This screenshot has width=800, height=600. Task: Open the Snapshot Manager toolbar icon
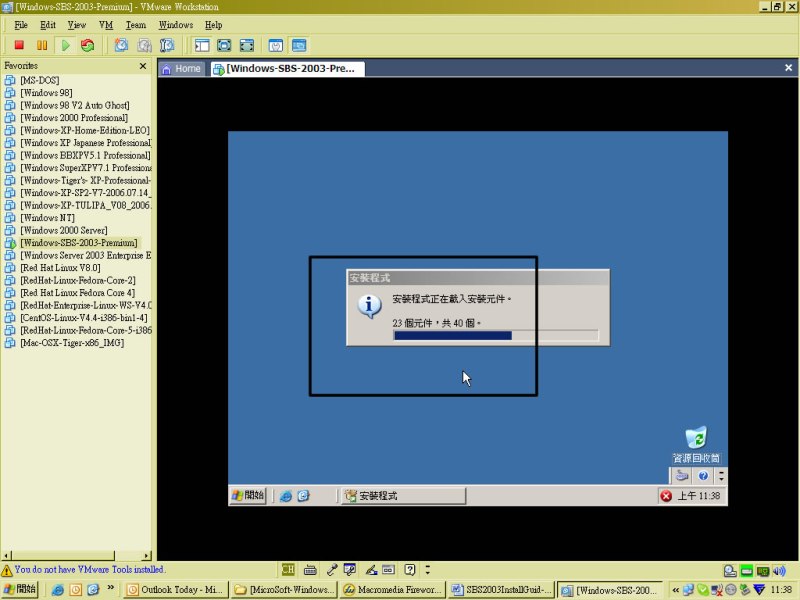point(167,45)
